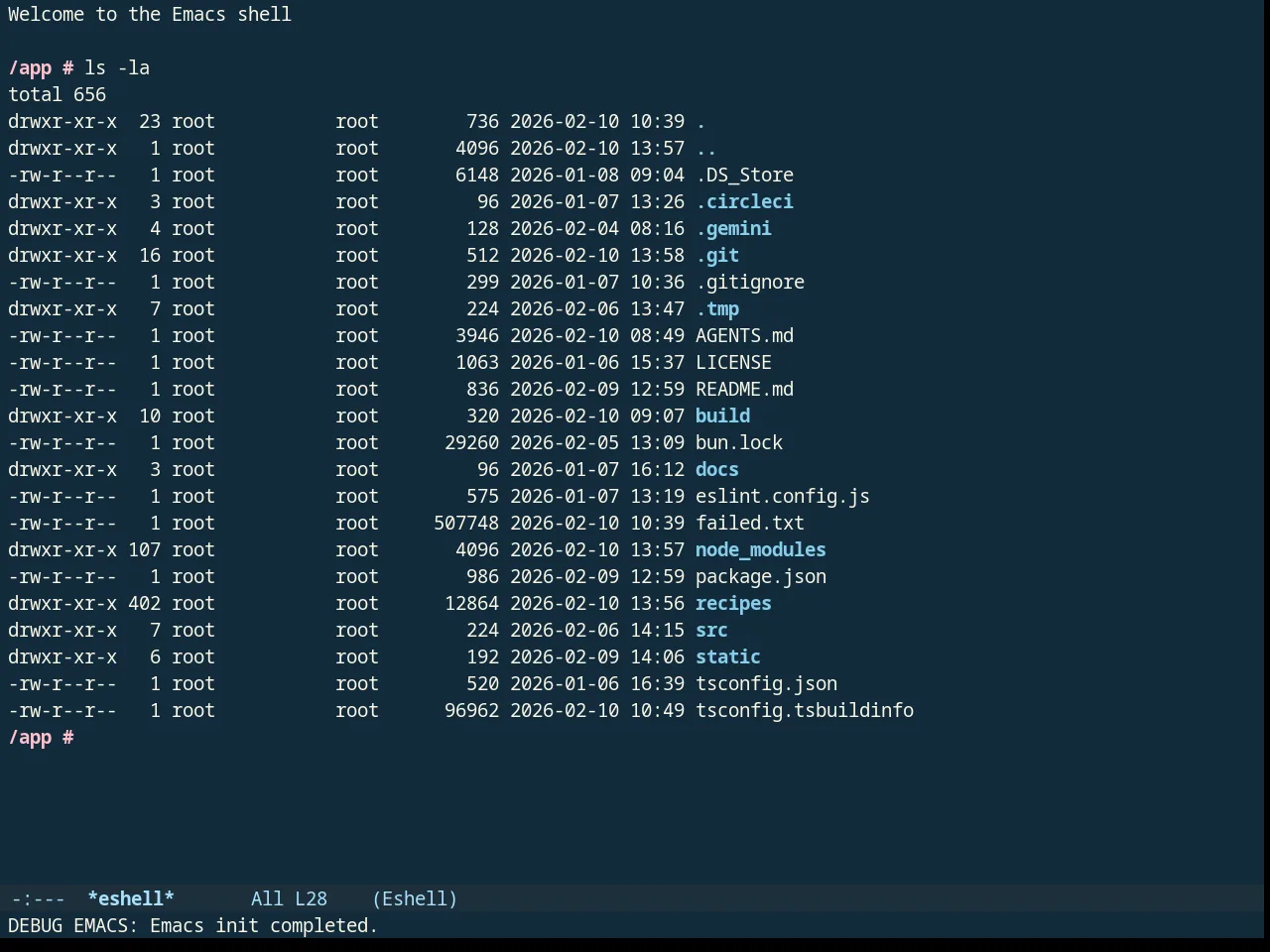Click the .gemini directory name

(x=733, y=228)
